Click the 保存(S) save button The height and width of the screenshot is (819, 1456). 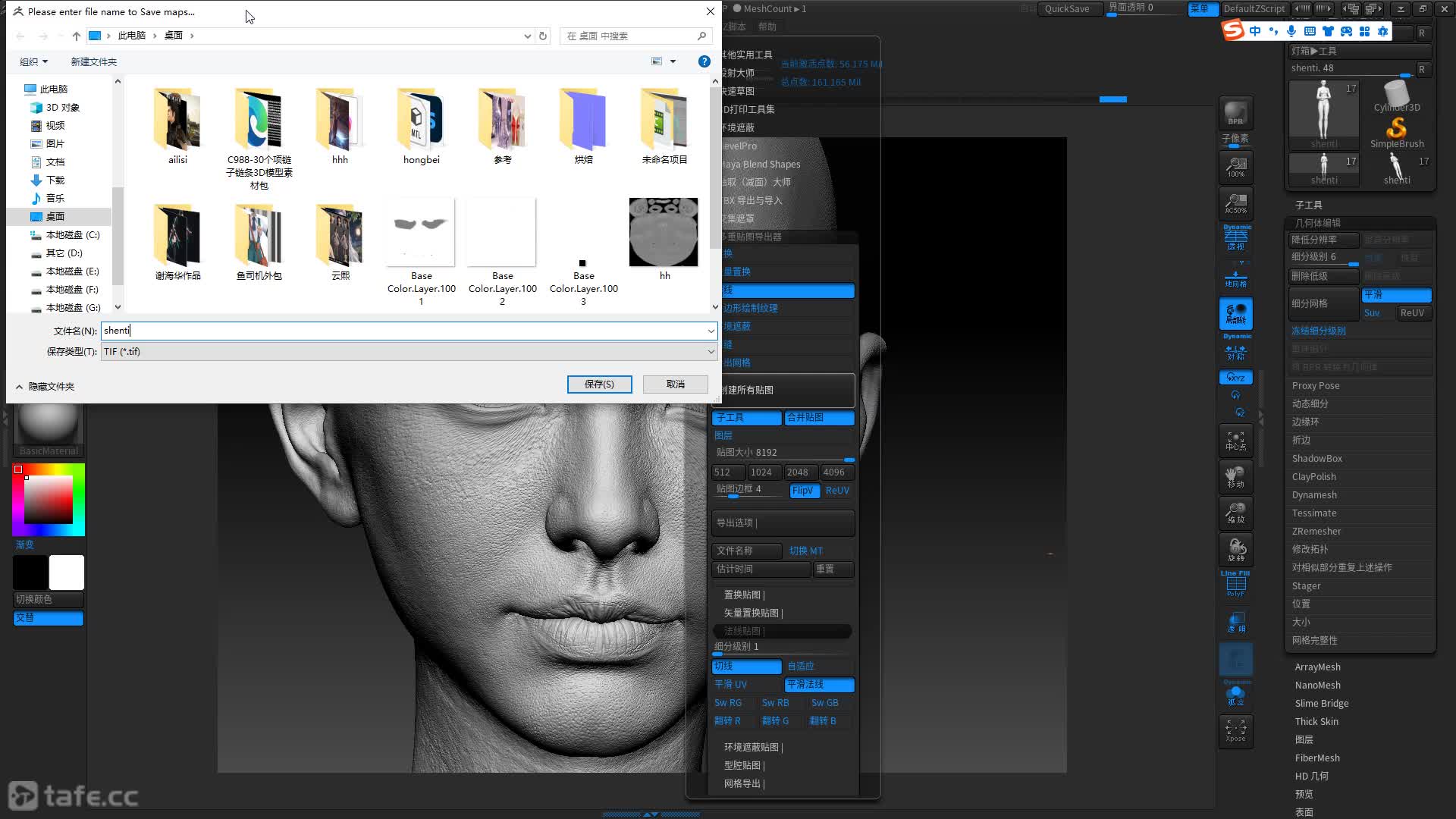coord(599,384)
